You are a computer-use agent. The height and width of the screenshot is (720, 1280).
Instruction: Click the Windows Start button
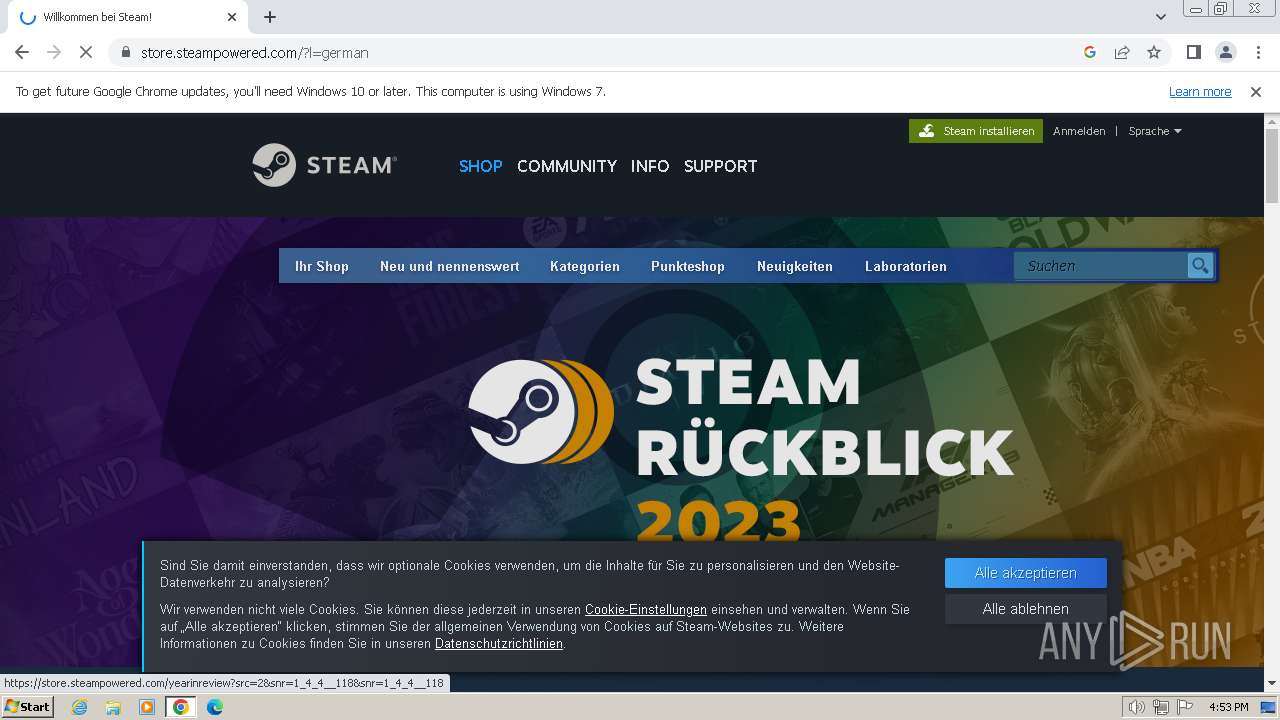[x=28, y=707]
